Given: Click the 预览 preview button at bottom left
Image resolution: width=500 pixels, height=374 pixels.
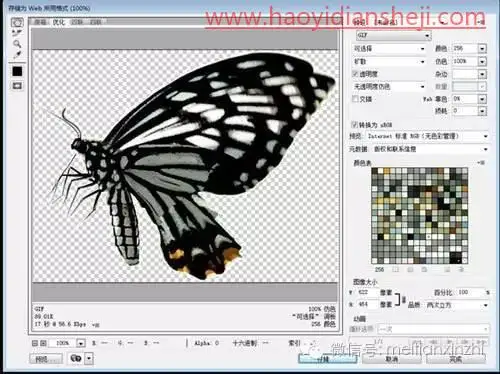Looking at the screenshot, I should pyautogui.click(x=46, y=359).
